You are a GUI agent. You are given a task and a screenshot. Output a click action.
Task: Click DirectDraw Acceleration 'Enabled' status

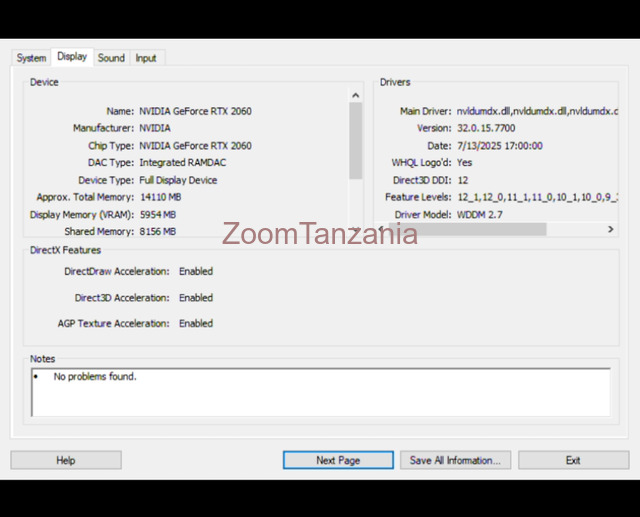click(x=196, y=271)
